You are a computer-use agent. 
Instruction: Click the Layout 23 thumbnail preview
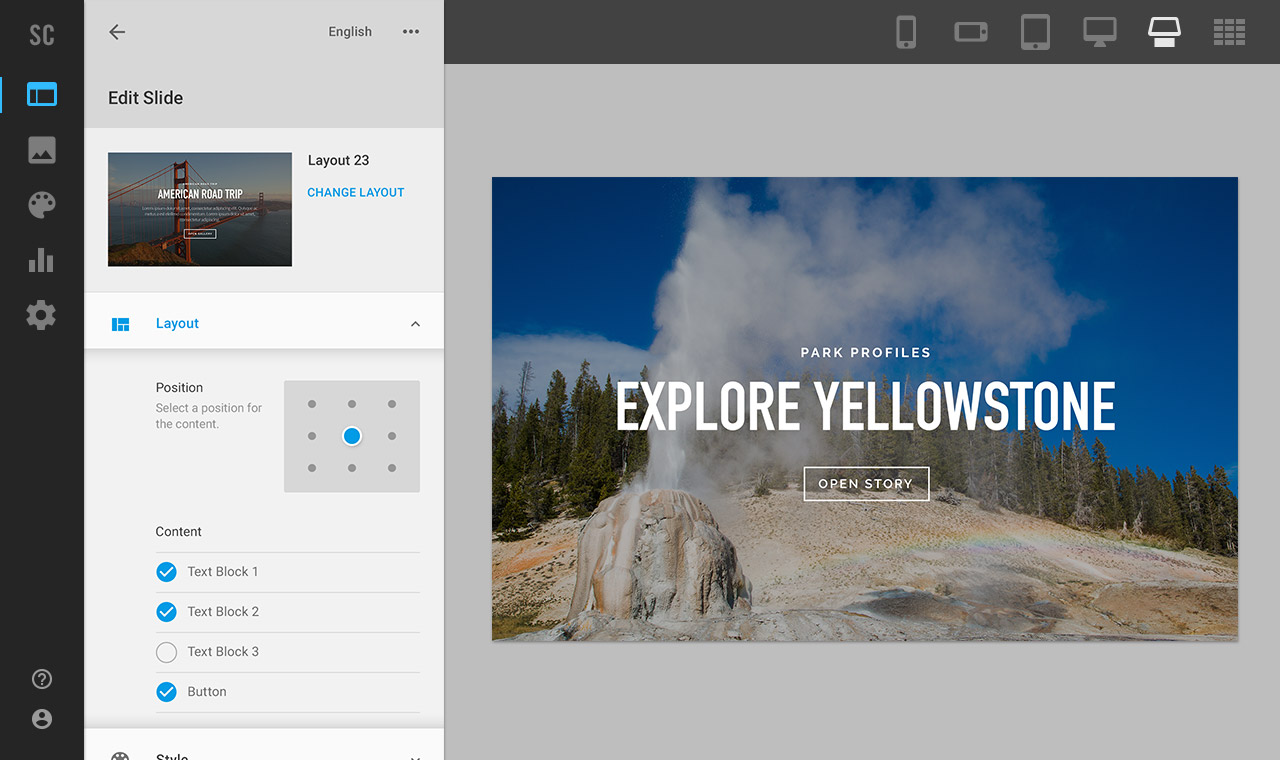tap(200, 209)
